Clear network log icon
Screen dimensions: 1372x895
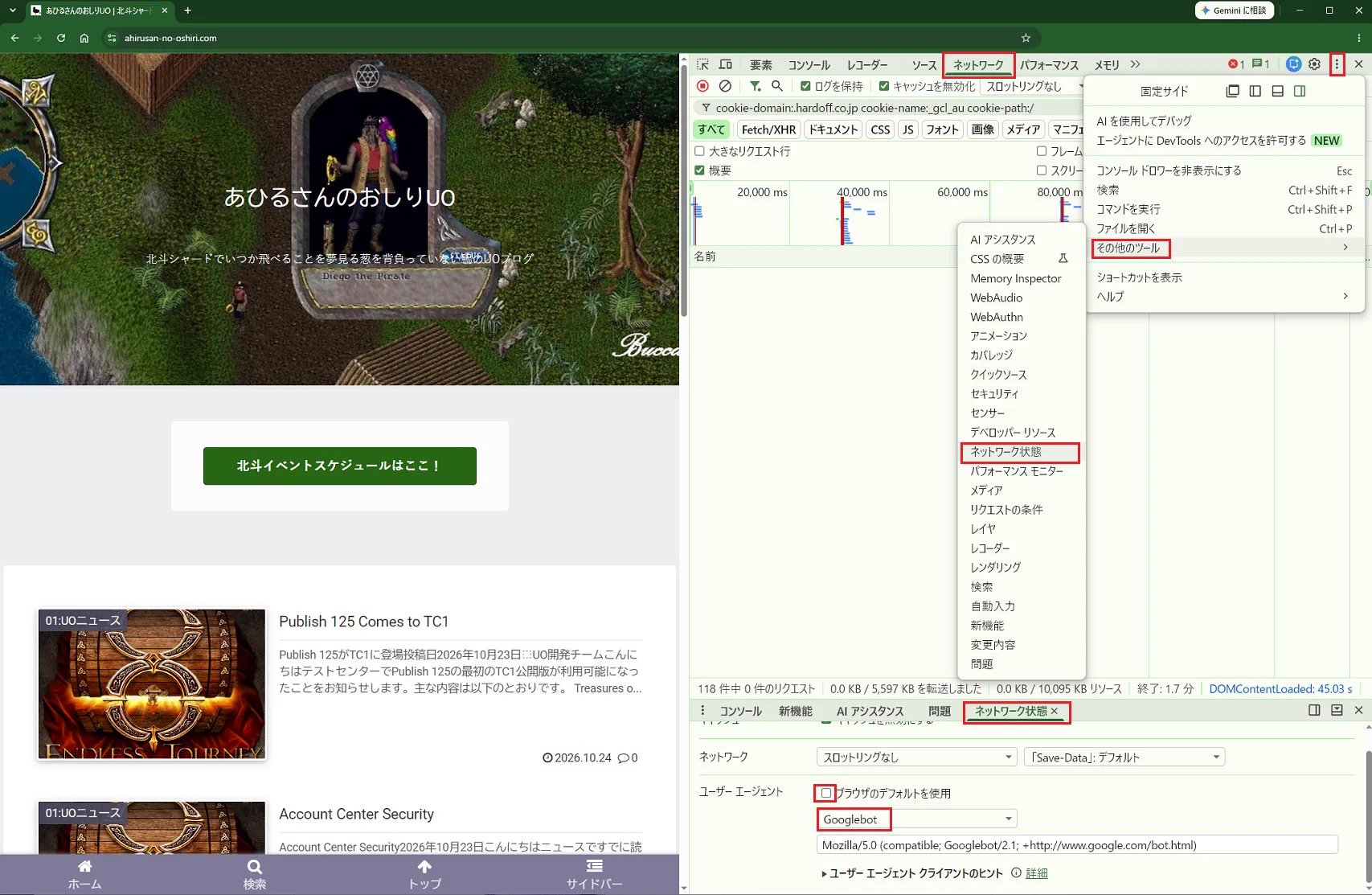725,86
